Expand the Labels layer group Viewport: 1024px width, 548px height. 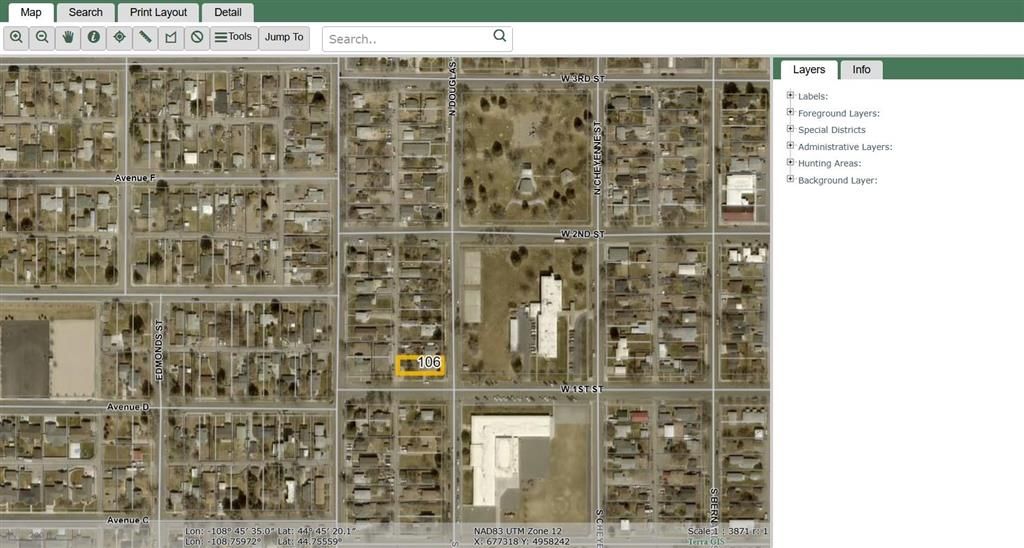point(790,96)
